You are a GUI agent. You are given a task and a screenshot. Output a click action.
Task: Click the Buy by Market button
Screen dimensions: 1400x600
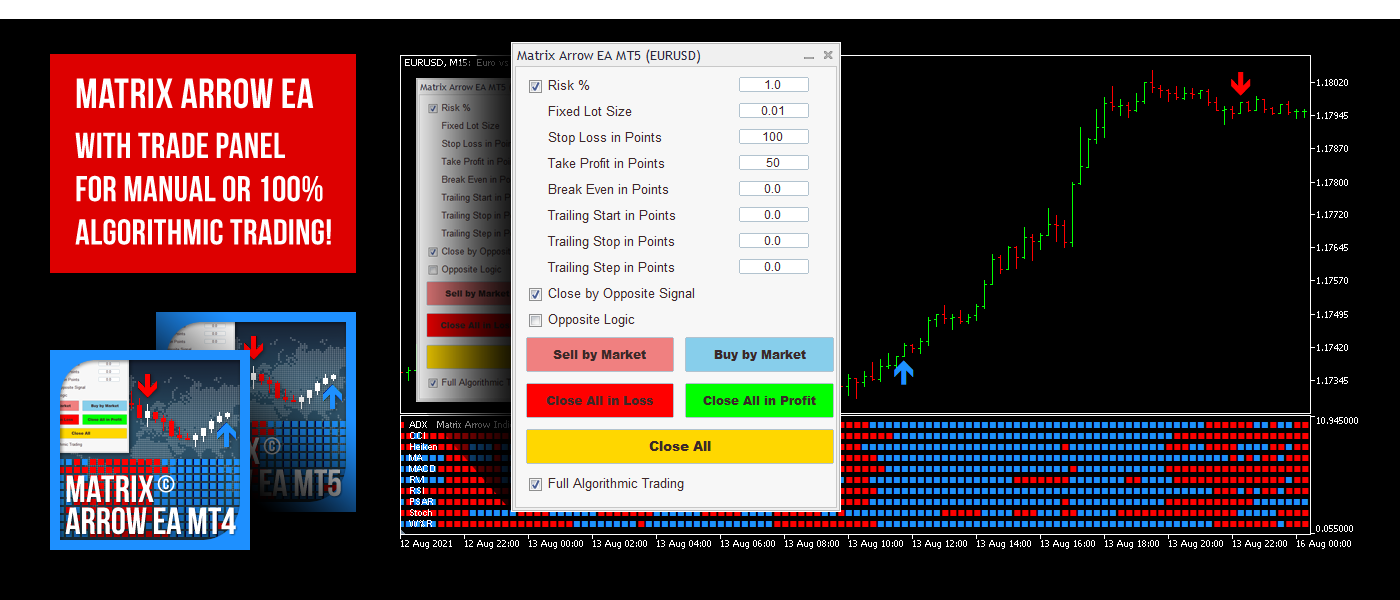pos(759,354)
